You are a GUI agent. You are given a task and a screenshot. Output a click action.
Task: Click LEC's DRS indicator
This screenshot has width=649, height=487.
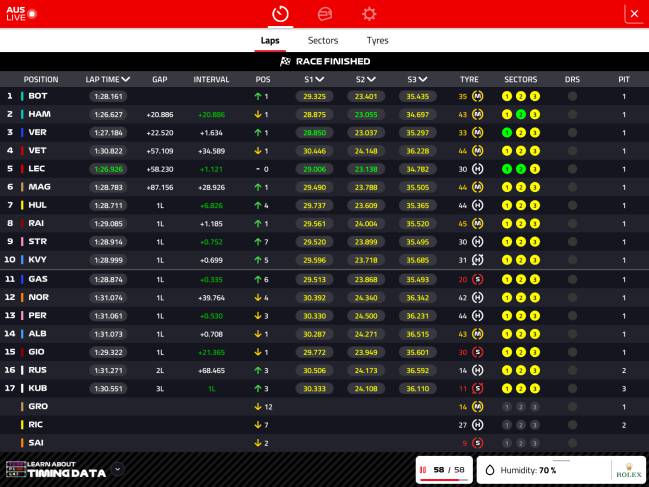click(x=572, y=169)
